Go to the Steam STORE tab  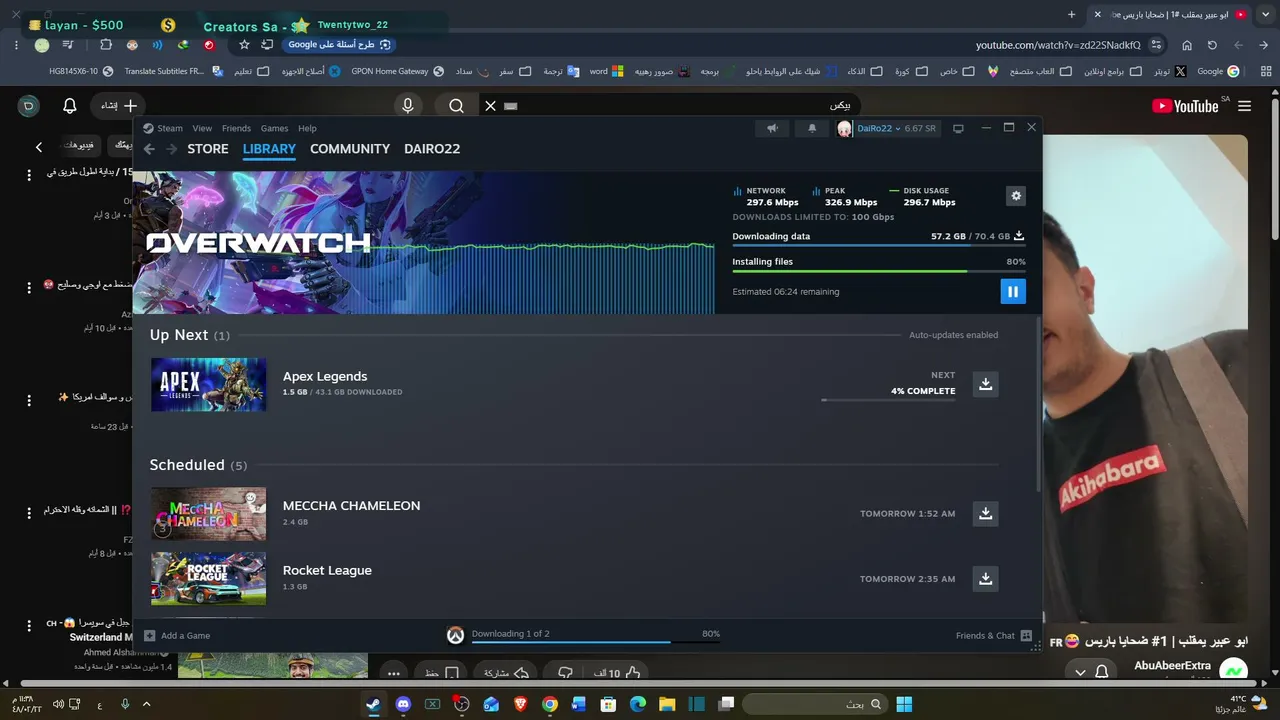click(x=208, y=149)
